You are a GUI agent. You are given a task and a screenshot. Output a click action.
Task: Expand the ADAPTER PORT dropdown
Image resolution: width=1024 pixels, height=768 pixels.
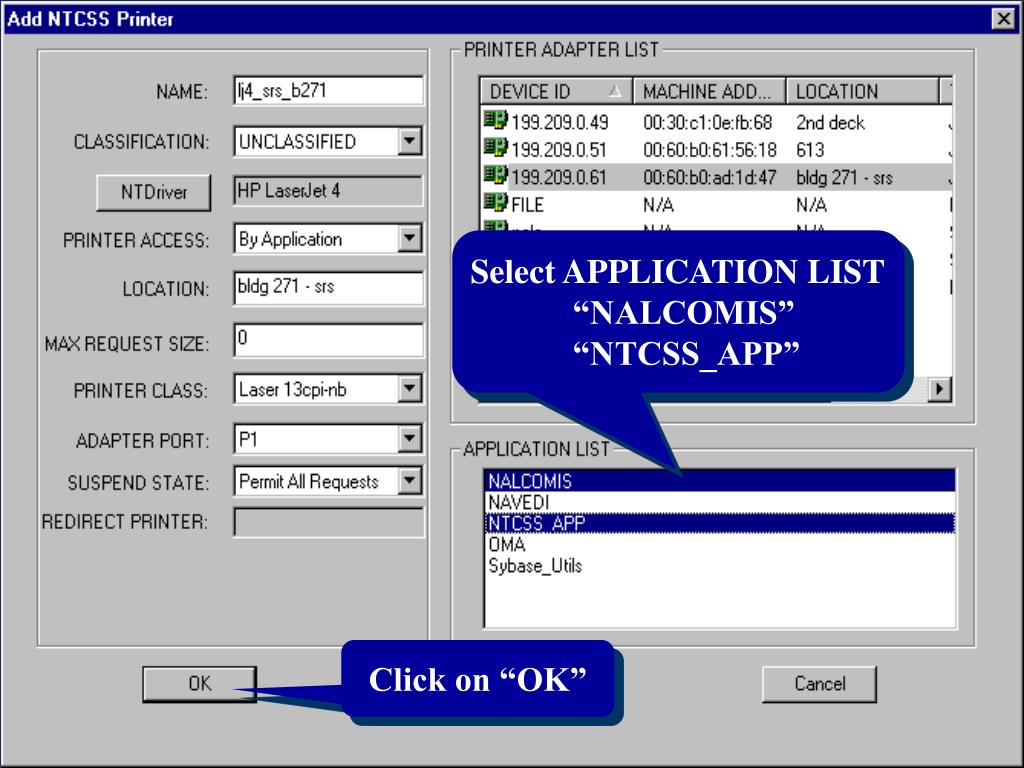409,439
